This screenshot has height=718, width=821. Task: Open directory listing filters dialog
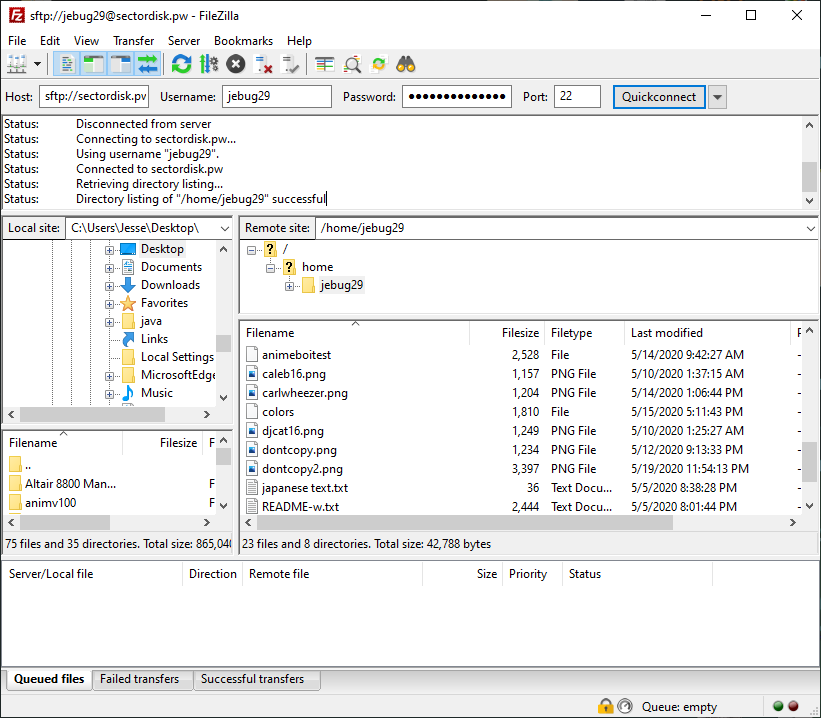(x=325, y=64)
